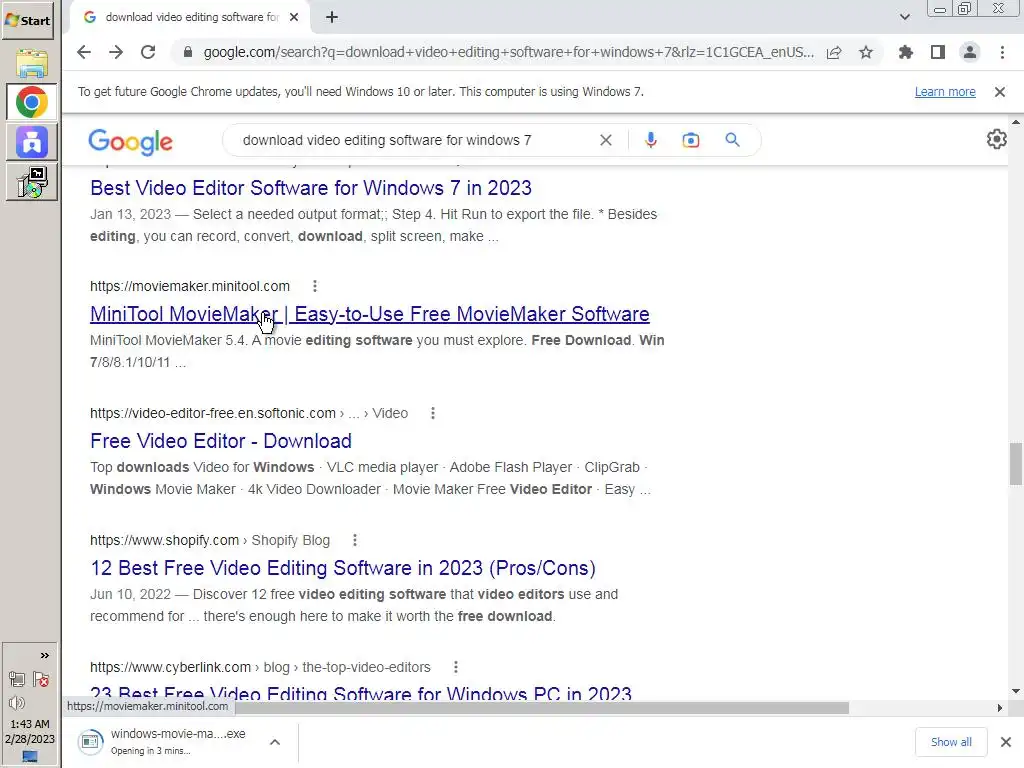Open more options for the Shopify result

(x=355, y=540)
